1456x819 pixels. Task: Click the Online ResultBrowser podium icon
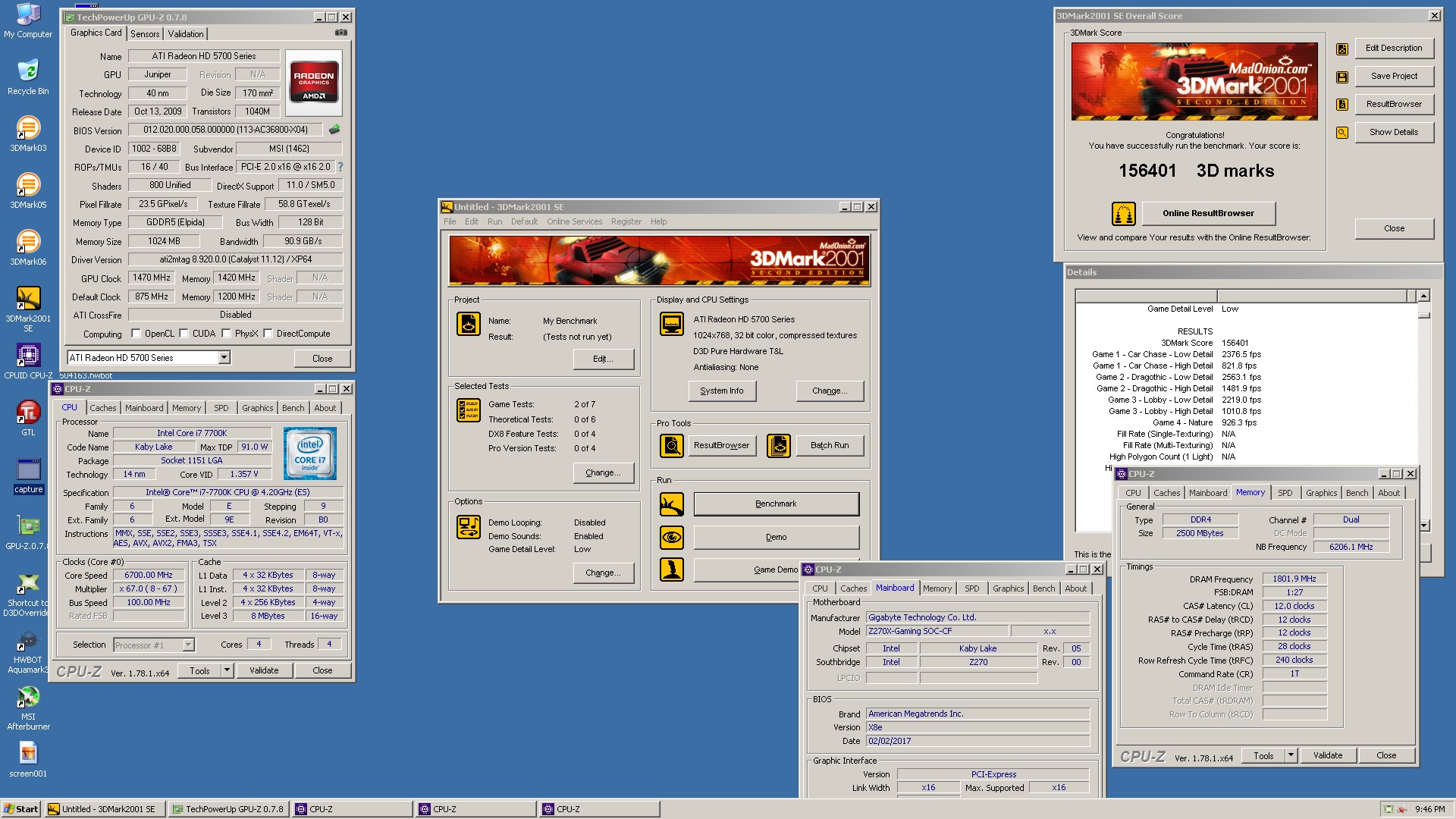1123,214
